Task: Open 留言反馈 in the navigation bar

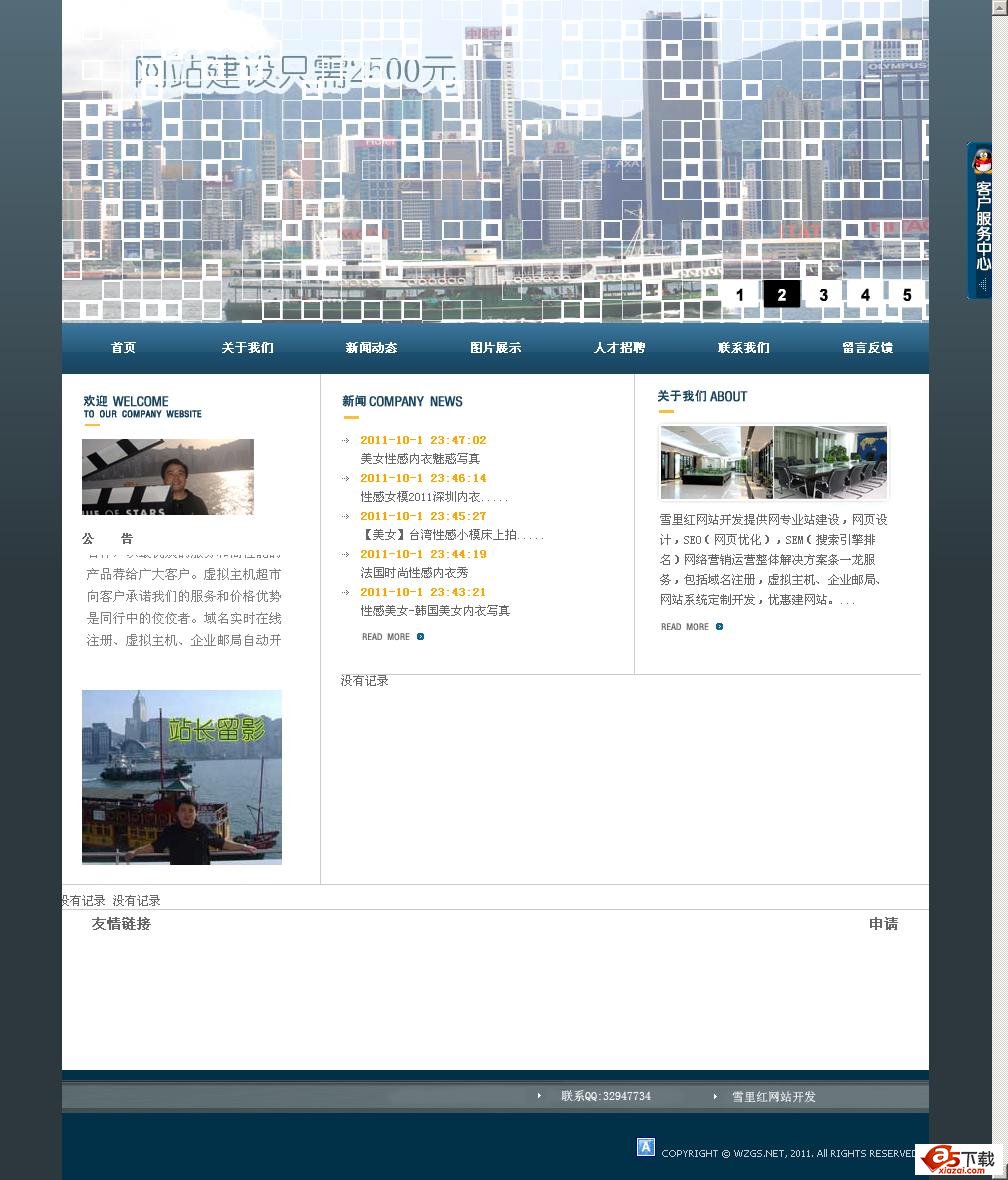Action: [x=867, y=348]
